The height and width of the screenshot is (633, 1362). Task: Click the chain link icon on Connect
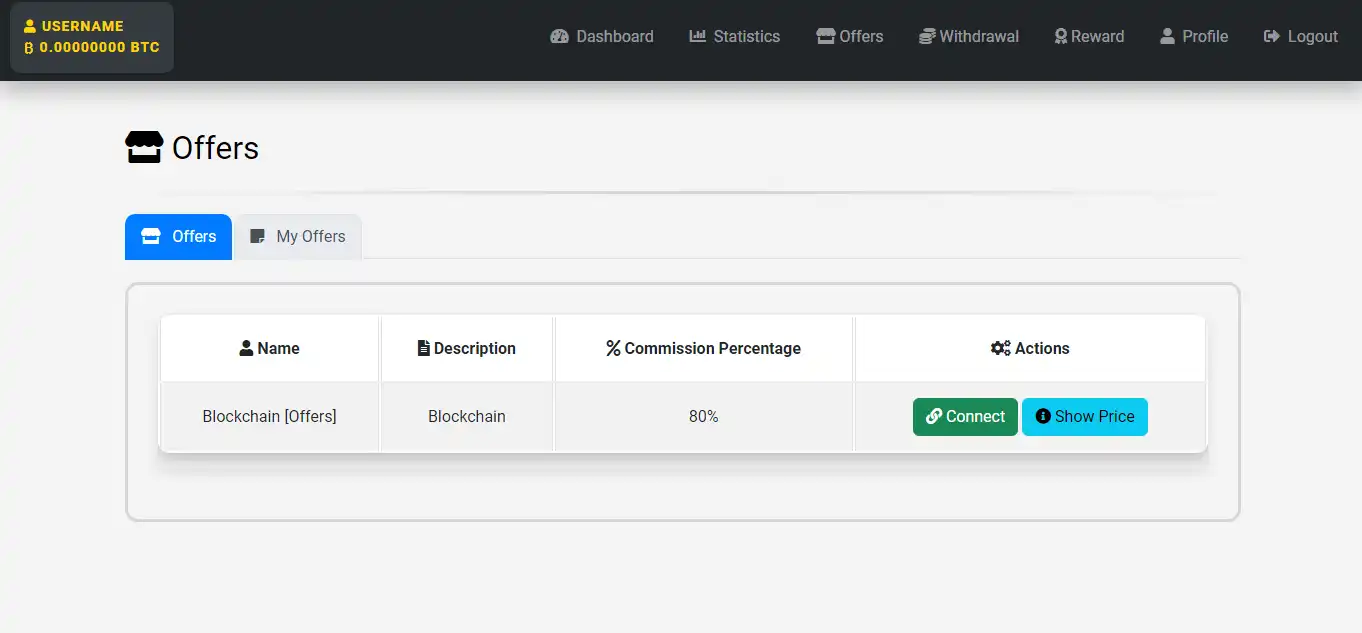[934, 417]
